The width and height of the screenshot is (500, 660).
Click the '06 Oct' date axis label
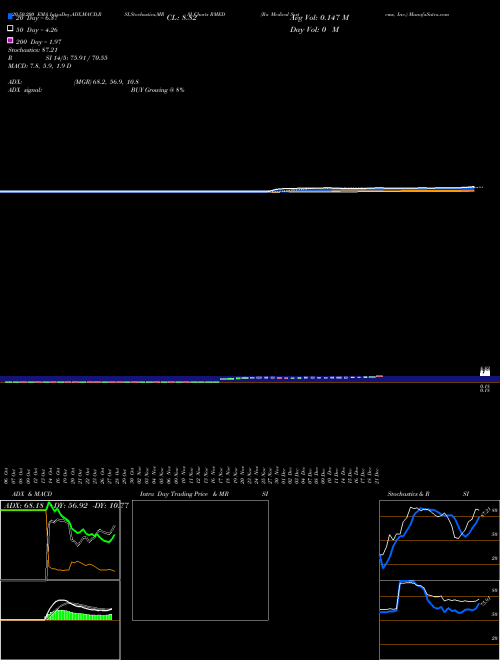point(6,476)
